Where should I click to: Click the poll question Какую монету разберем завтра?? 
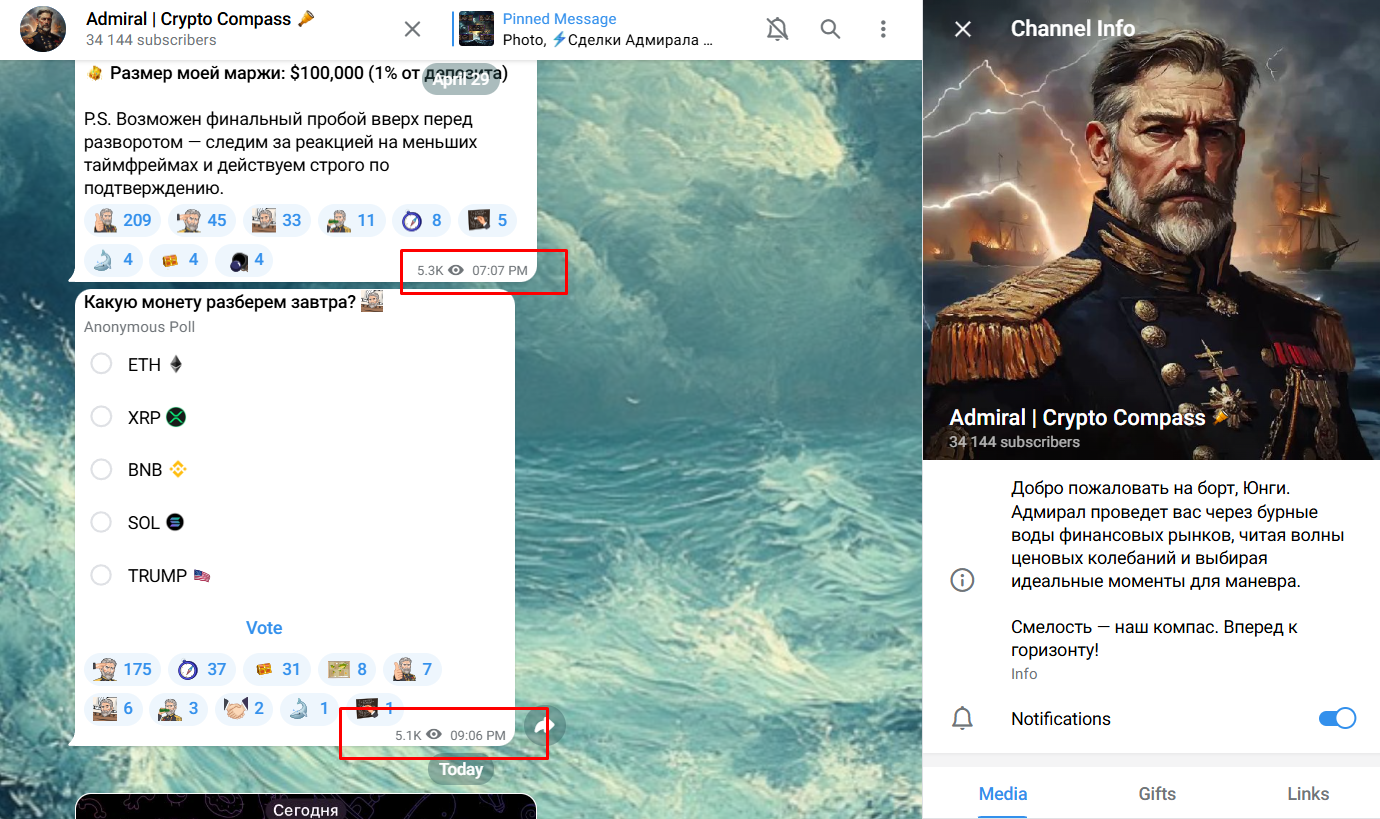(x=220, y=302)
